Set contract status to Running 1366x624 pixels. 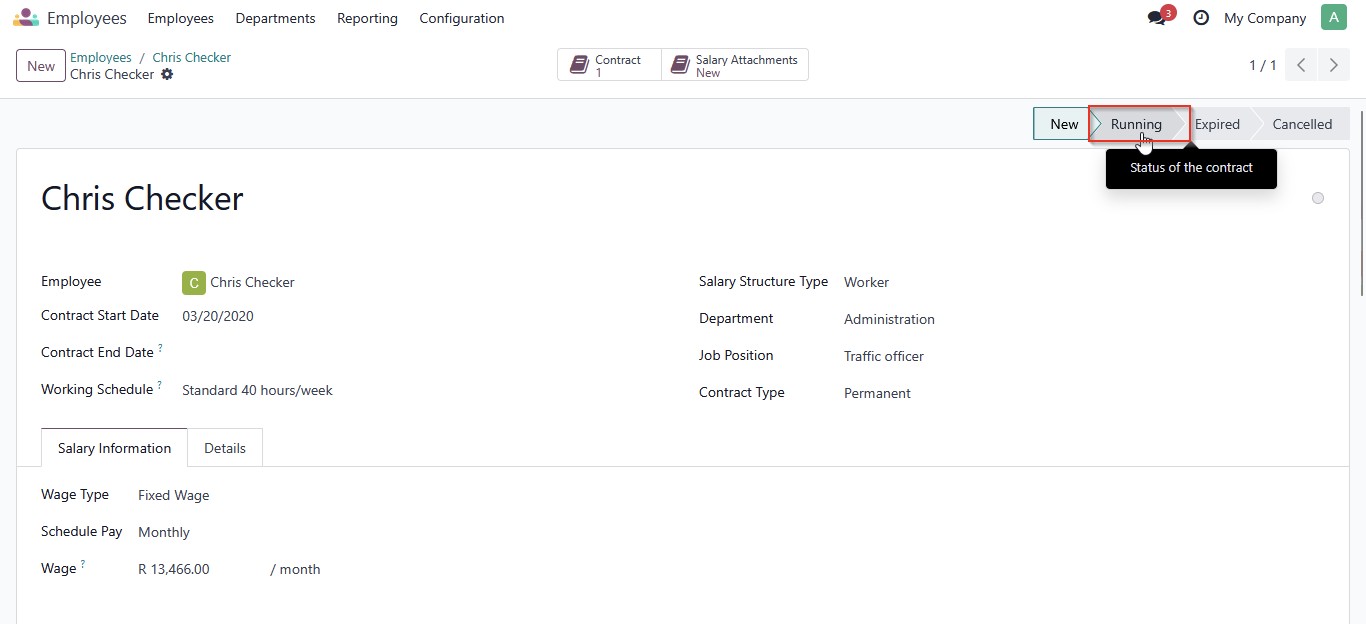tap(1138, 124)
